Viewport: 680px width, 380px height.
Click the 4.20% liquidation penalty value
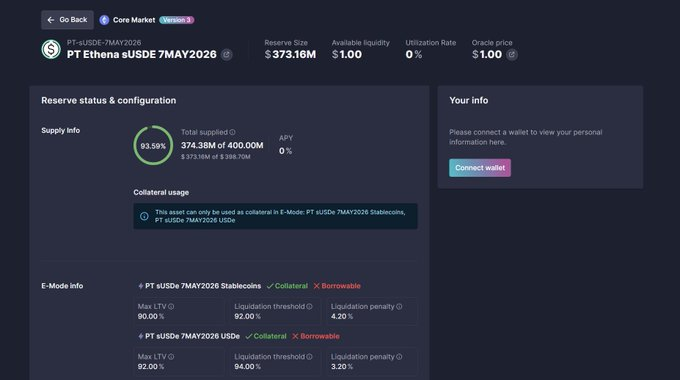coord(342,317)
